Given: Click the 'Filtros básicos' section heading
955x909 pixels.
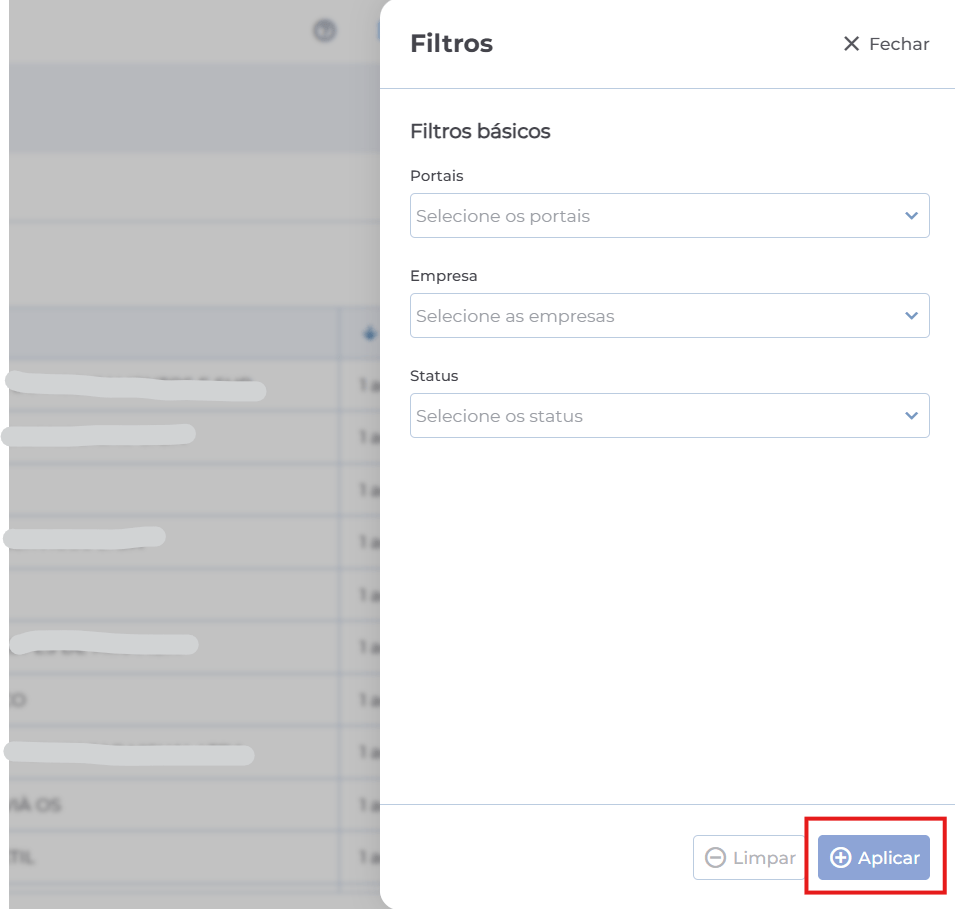Looking at the screenshot, I should point(480,131).
